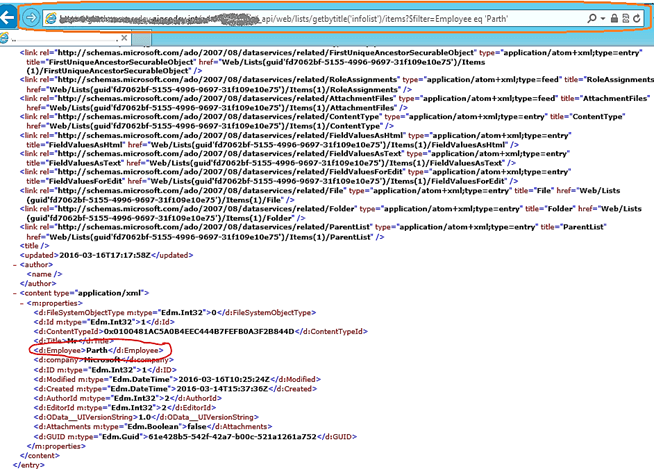Viewport: 654px width, 469px height.
Task: Click the FieldValuesForEdit link rel line
Action: coord(296,172)
